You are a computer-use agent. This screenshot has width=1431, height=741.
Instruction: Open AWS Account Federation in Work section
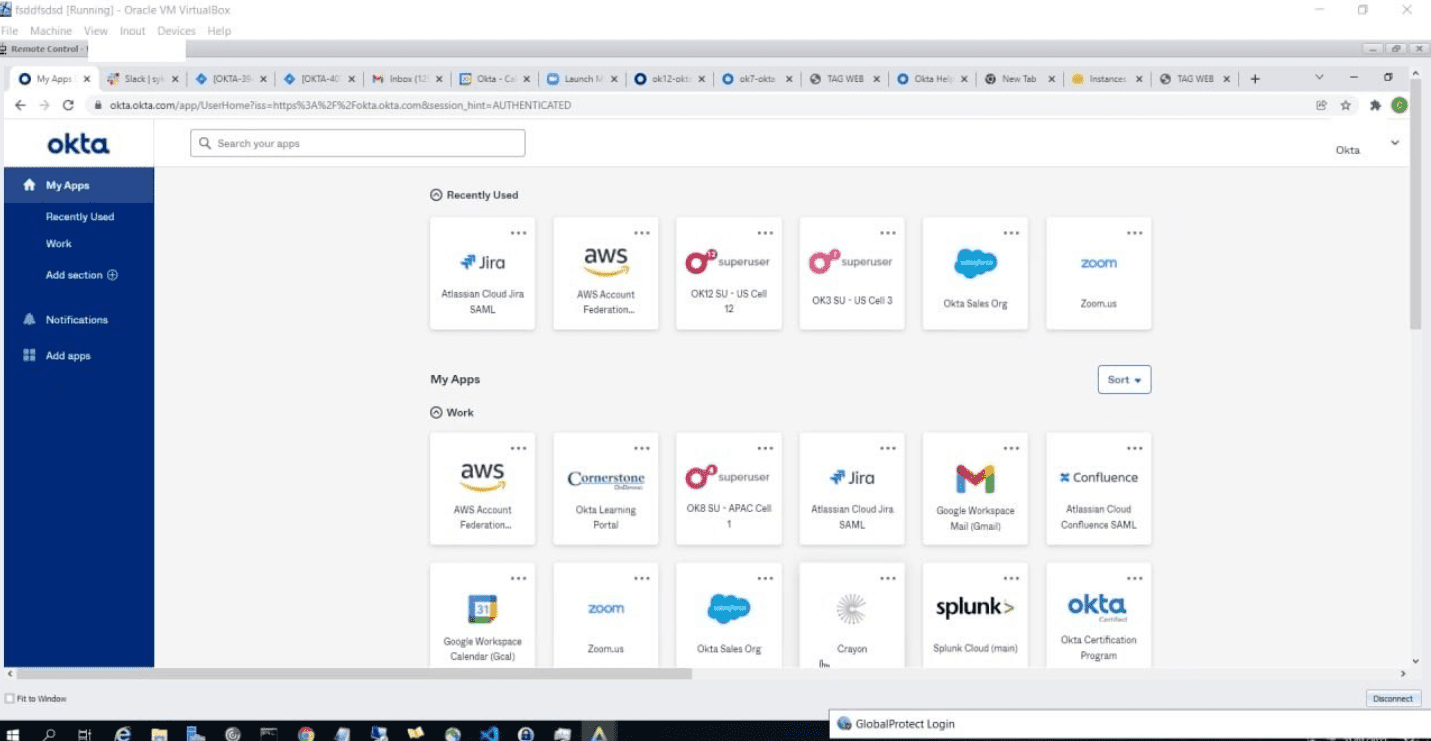tap(482, 488)
